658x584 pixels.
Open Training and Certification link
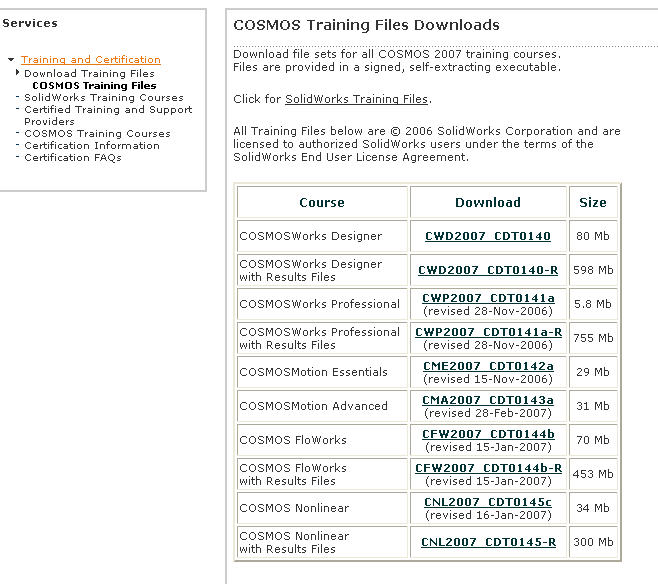click(x=91, y=60)
